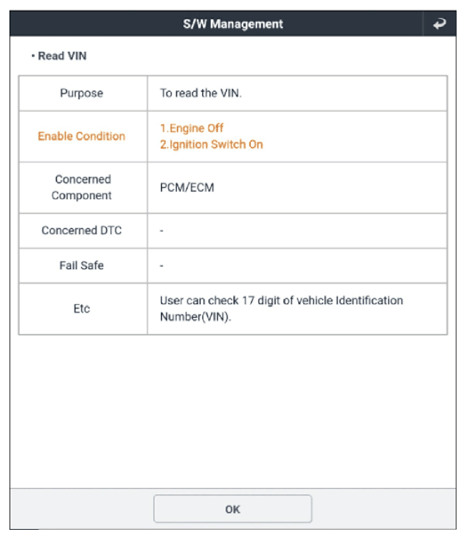Click the Concerned DTC label
This screenshot has width=466, height=539.
click(81, 230)
